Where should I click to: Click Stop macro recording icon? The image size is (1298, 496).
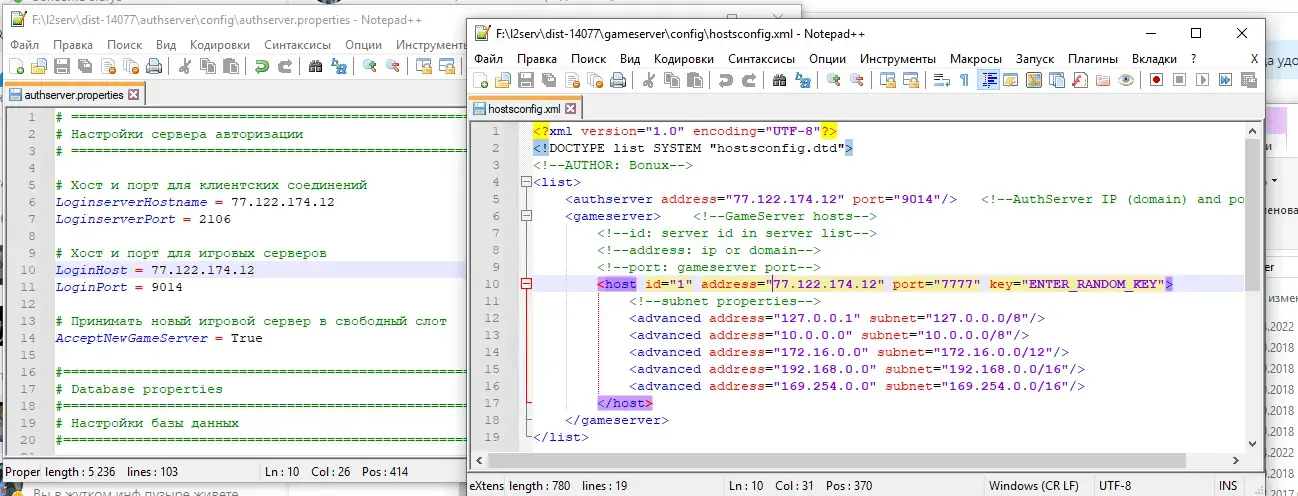1179,80
